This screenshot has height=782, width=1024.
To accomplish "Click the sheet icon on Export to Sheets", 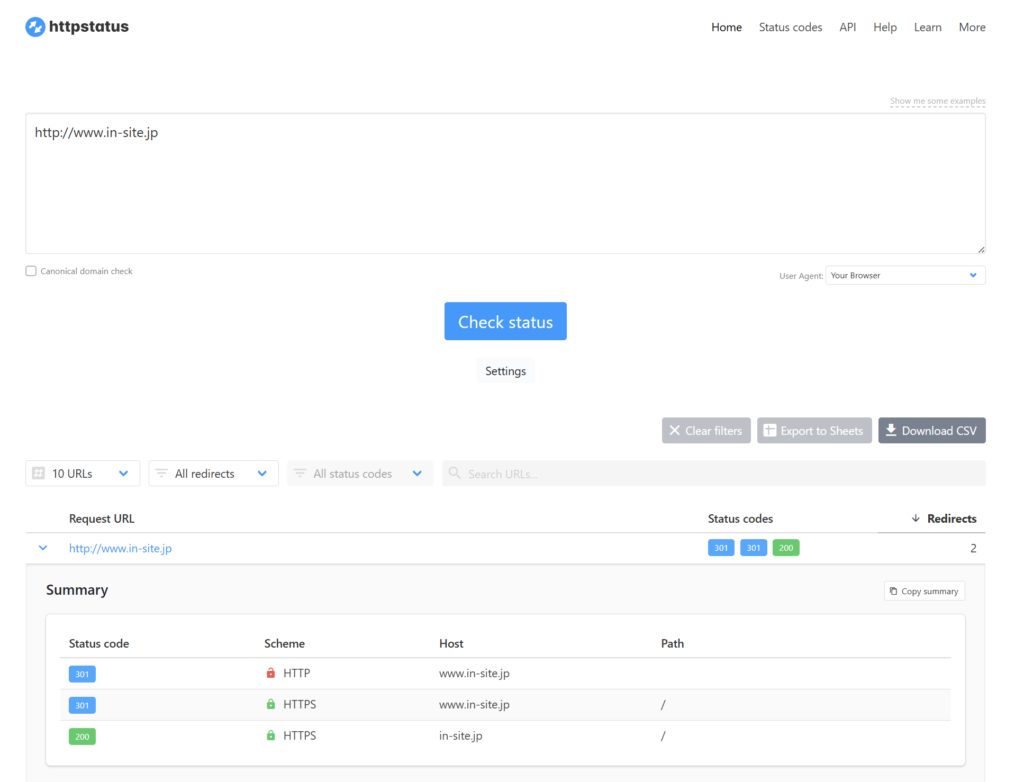I will point(770,431).
